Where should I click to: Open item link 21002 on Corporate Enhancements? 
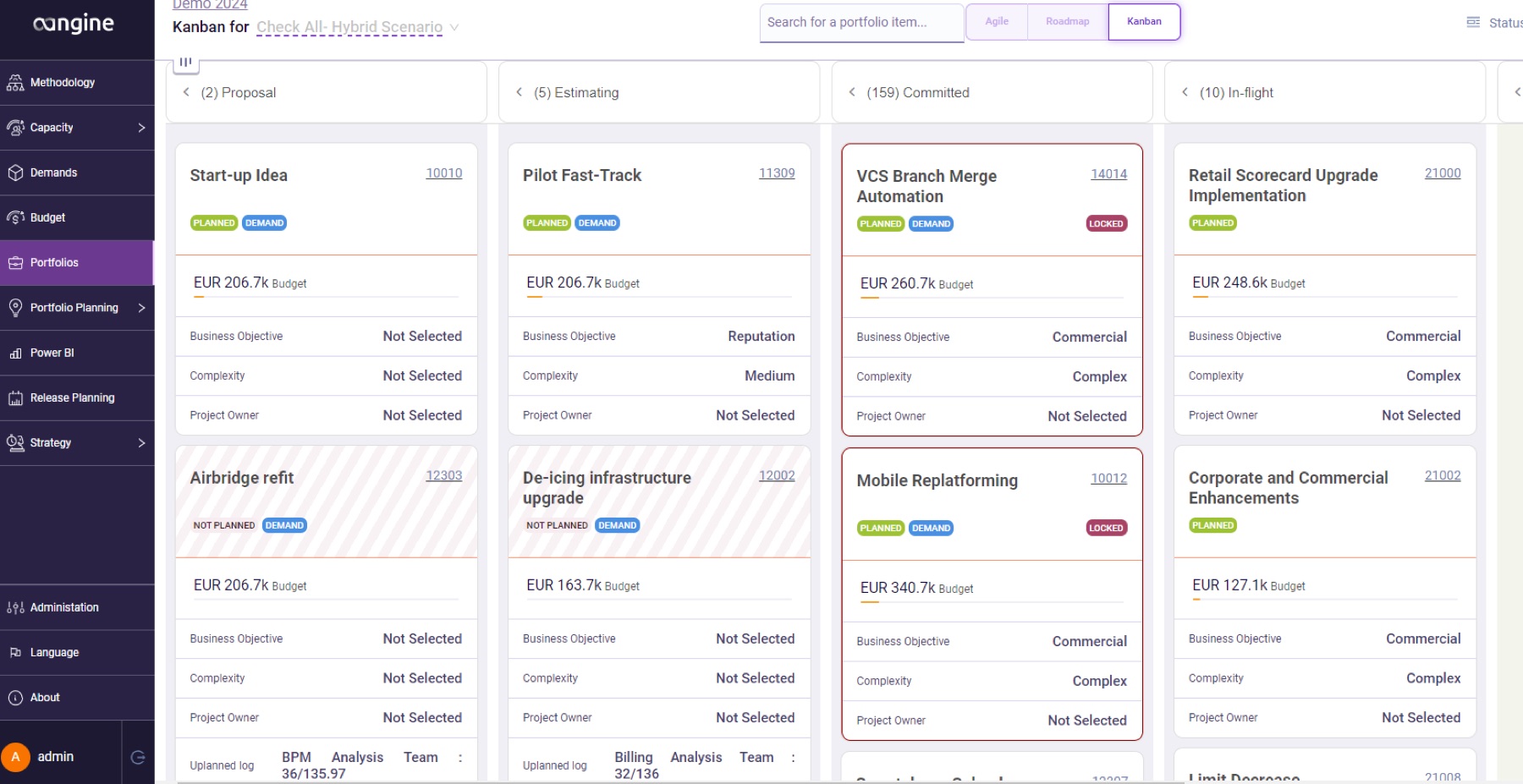[x=1443, y=475]
